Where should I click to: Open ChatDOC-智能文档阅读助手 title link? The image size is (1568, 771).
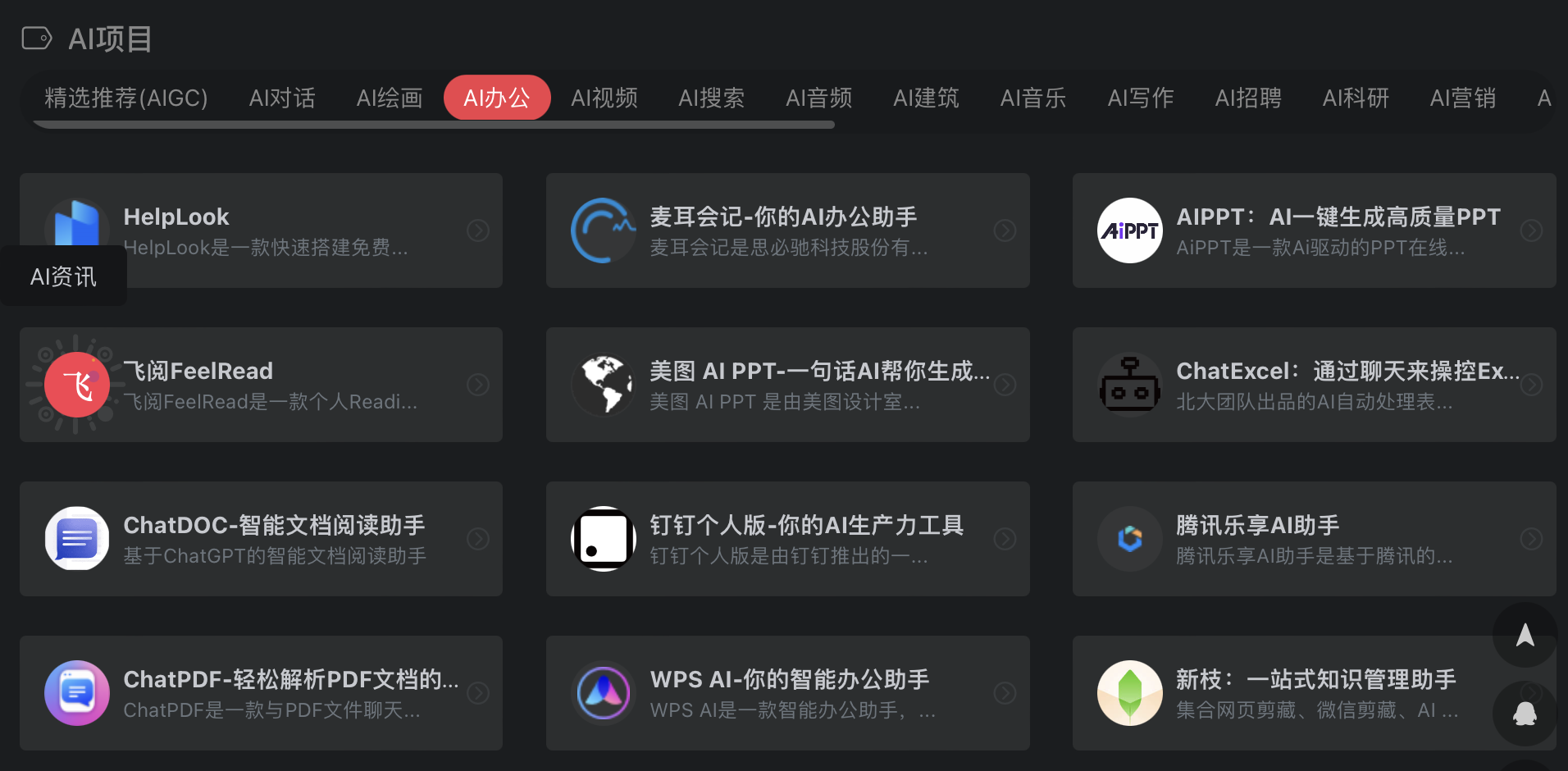[275, 525]
